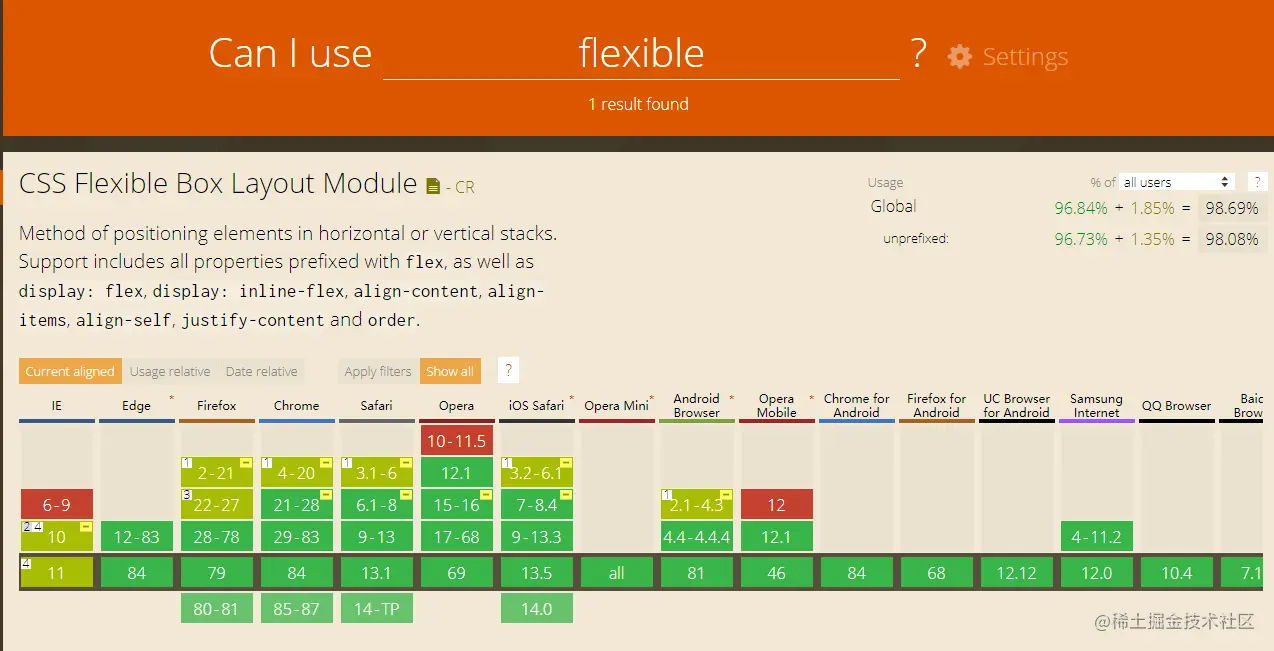Image resolution: width=1274 pixels, height=651 pixels.
Task: Select Opera 17-68 cell
Action: pyautogui.click(x=457, y=536)
